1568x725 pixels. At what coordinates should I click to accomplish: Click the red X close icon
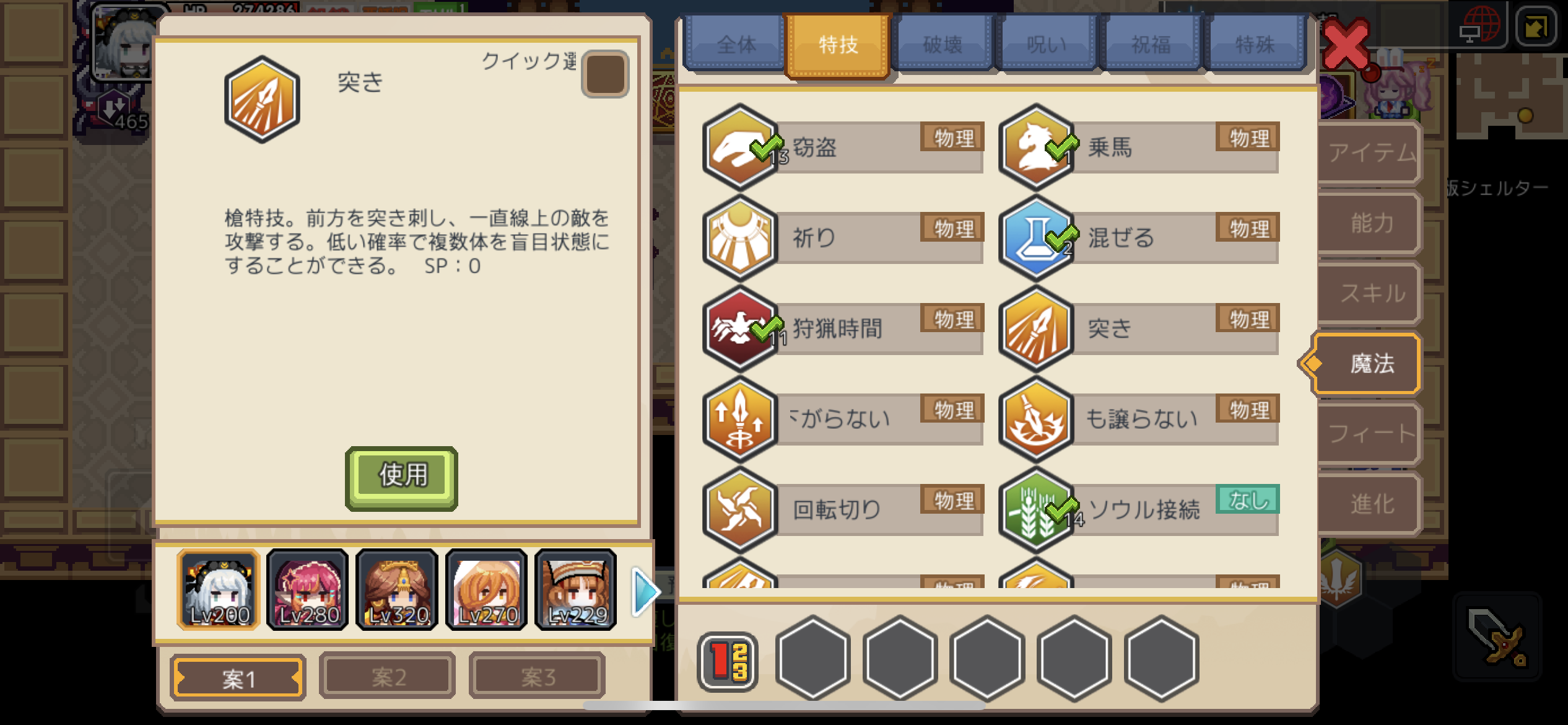pyautogui.click(x=1346, y=45)
